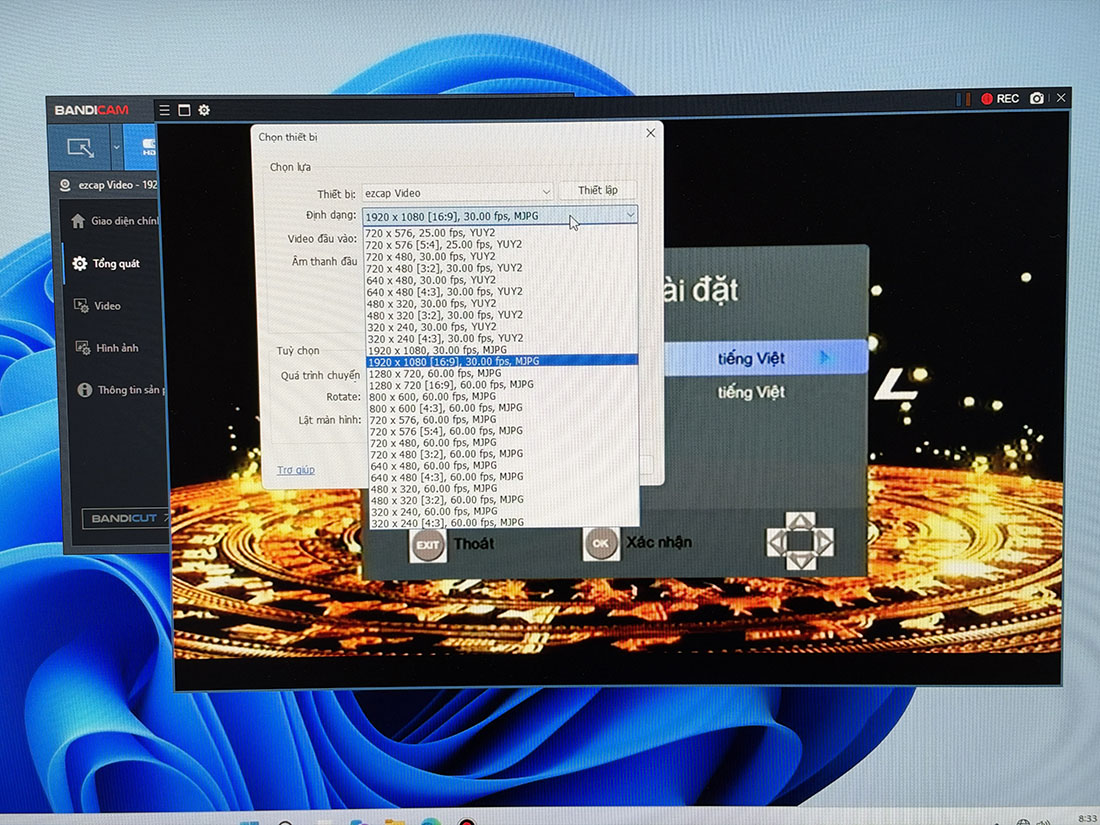Open the Hình ảnh tab
Image resolution: width=1100 pixels, height=825 pixels.
[x=107, y=348]
